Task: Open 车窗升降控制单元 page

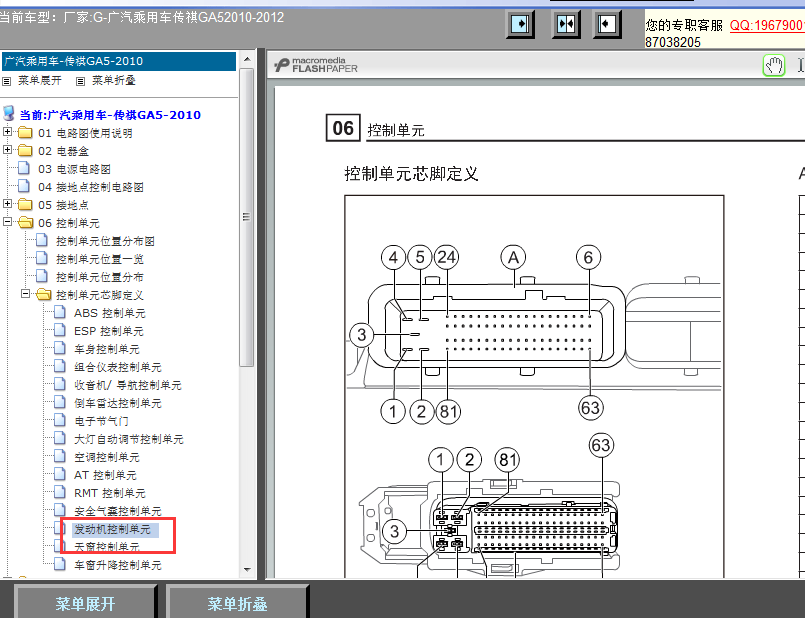Action: click(118, 565)
